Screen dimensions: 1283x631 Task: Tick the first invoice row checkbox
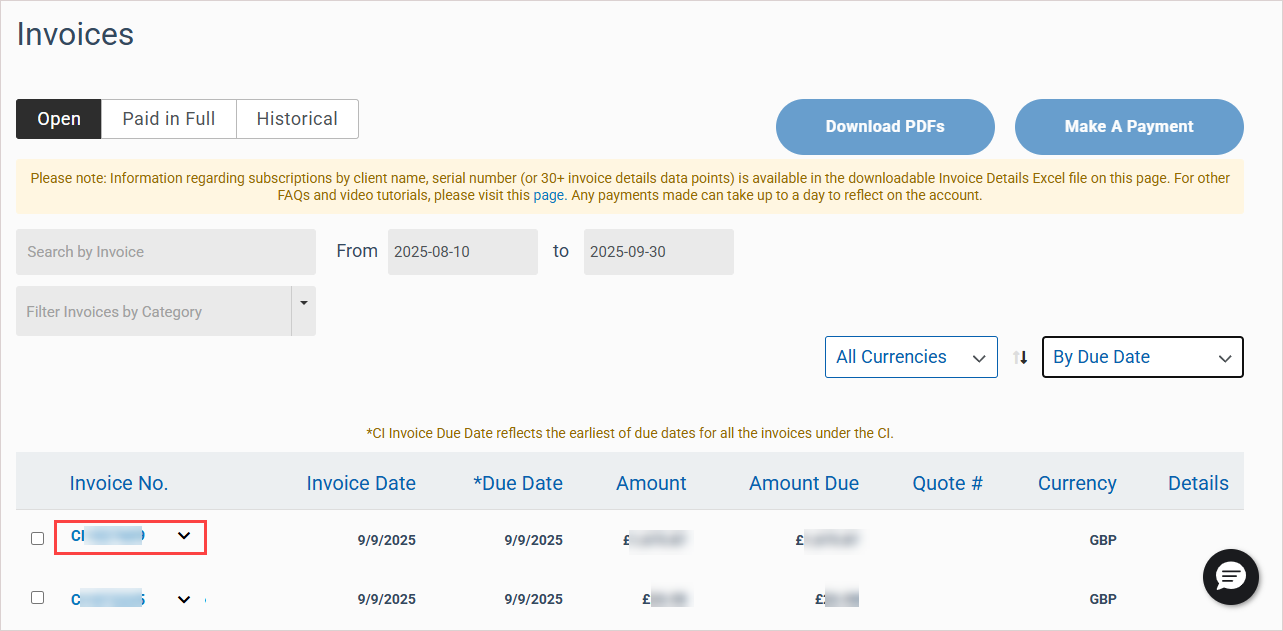(x=38, y=538)
